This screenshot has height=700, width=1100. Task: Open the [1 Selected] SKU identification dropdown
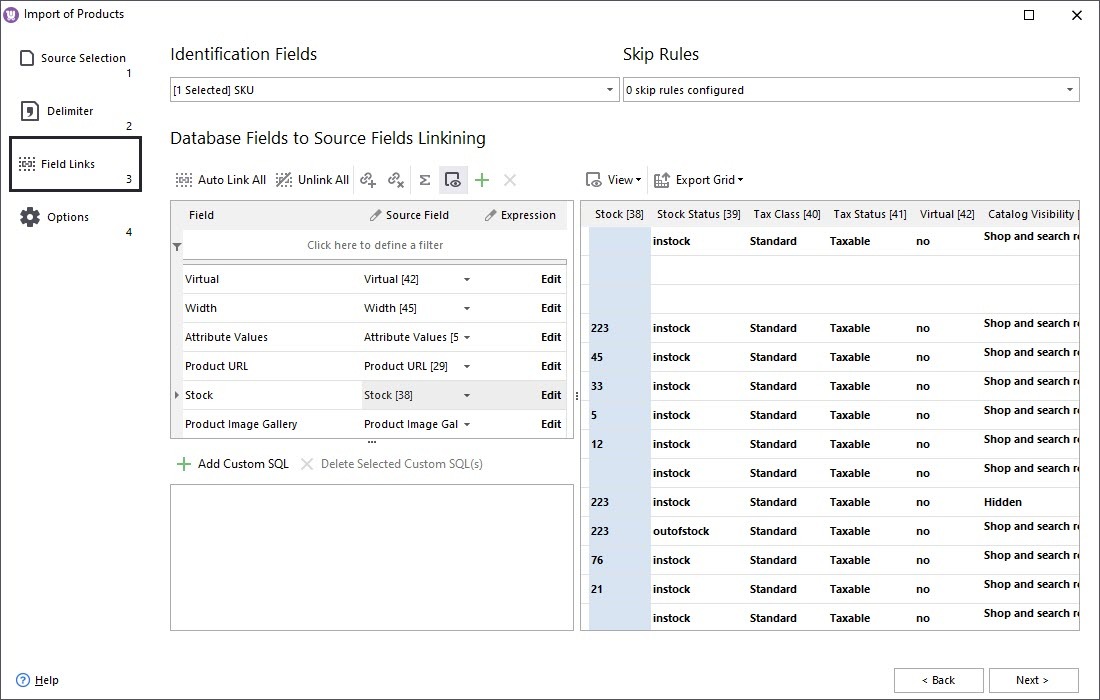coord(609,89)
